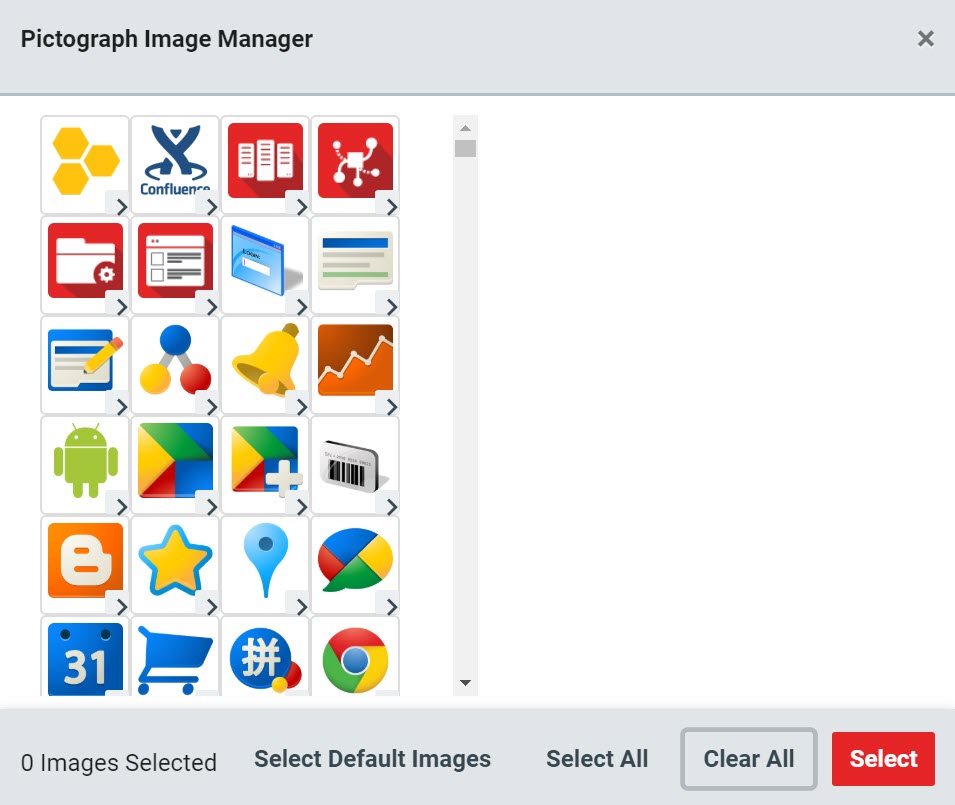Viewport: 955px width, 805px height.
Task: Choose the page with pencil image
Action: point(85,360)
